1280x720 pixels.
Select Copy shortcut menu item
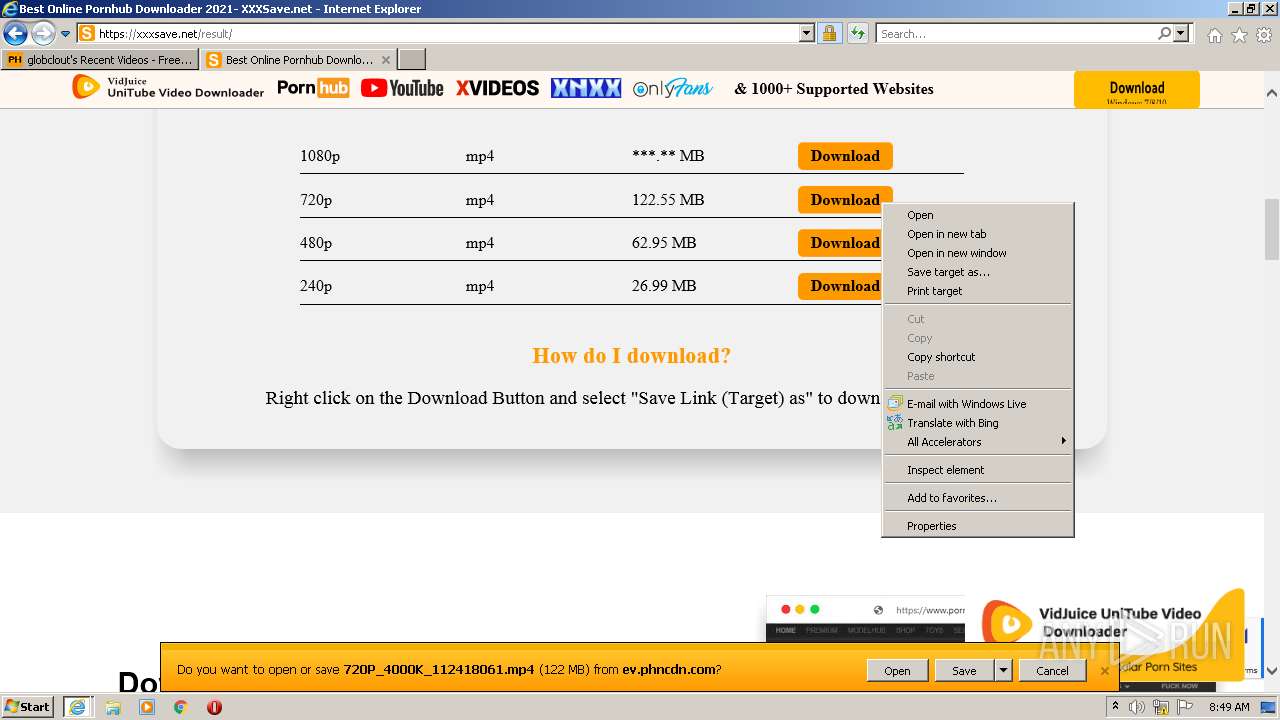coord(977,357)
